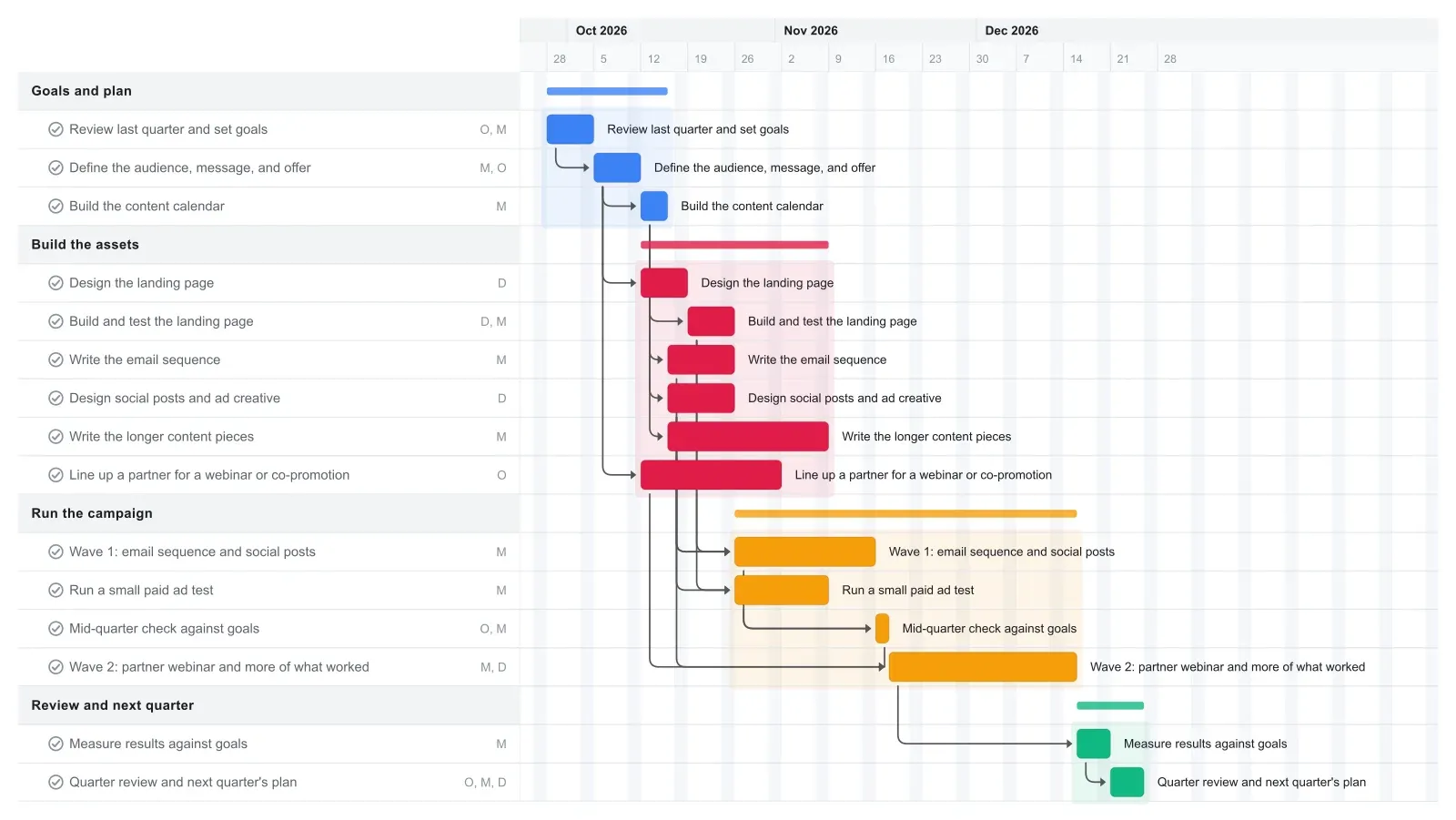This screenshot has width=1456, height=820.
Task: Select red 'Design the landing page' Gantt bar
Action: click(664, 283)
